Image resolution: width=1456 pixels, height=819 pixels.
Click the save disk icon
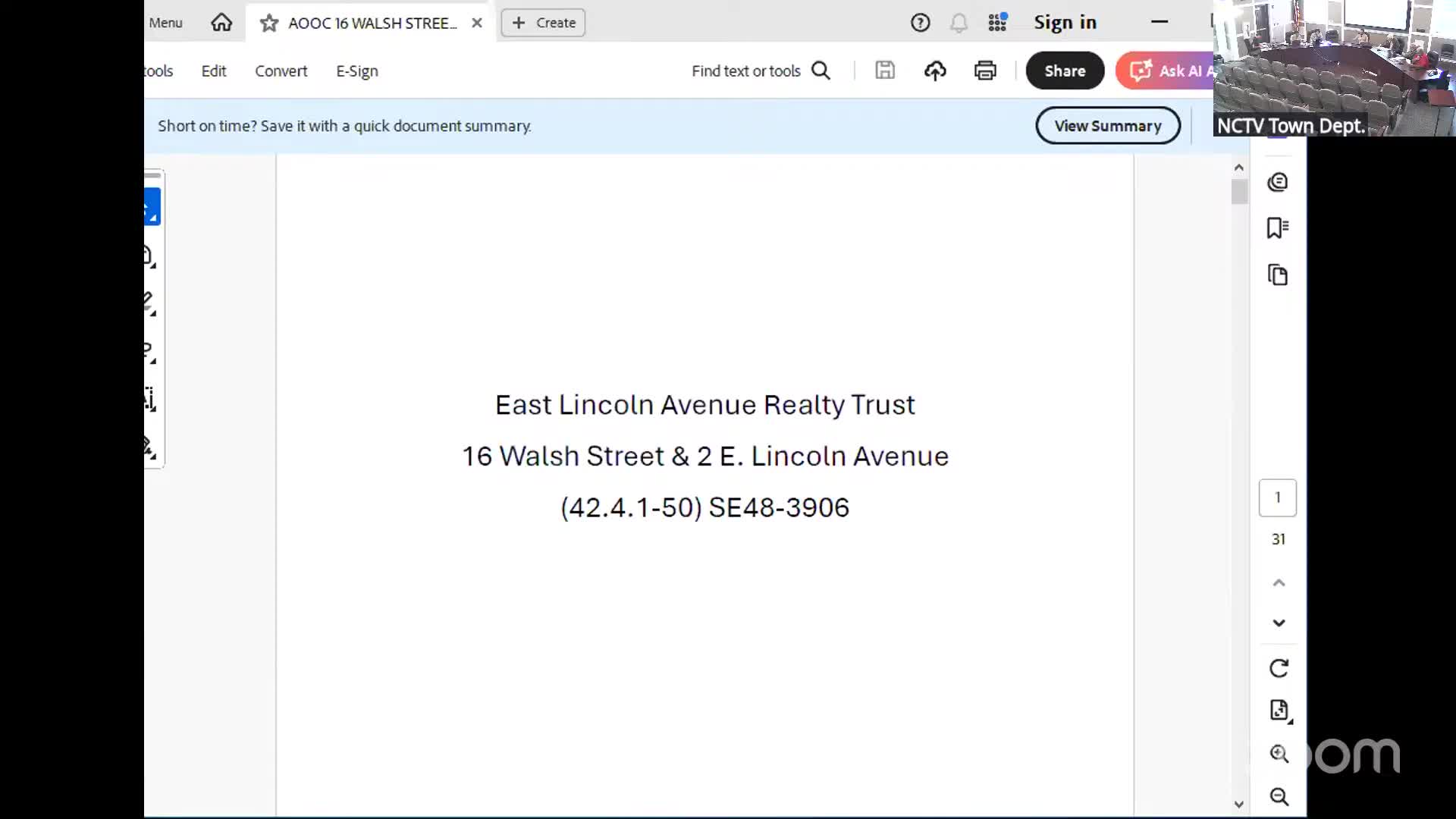(x=885, y=71)
